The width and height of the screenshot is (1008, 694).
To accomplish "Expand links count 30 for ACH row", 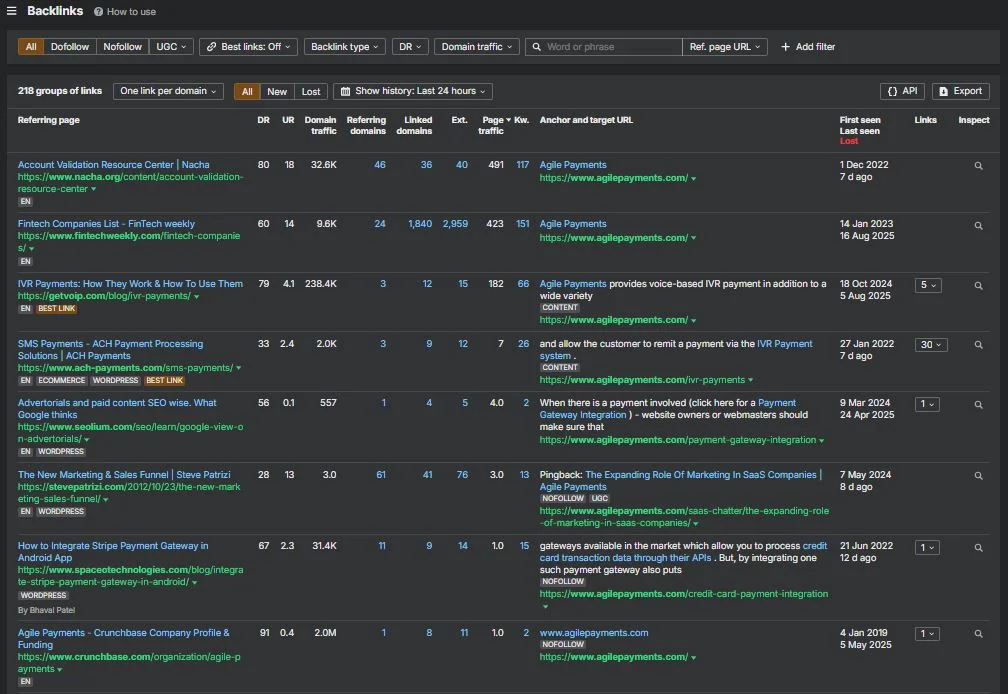I will pos(931,345).
